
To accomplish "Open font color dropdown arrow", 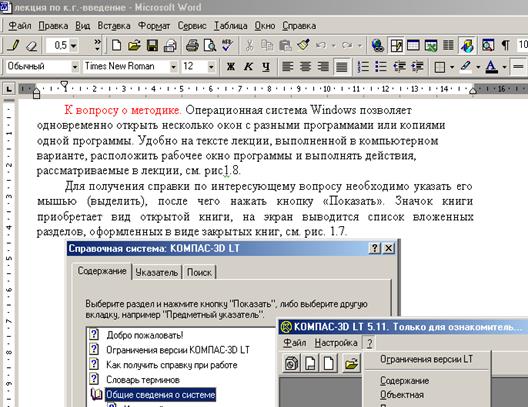I will [504, 67].
